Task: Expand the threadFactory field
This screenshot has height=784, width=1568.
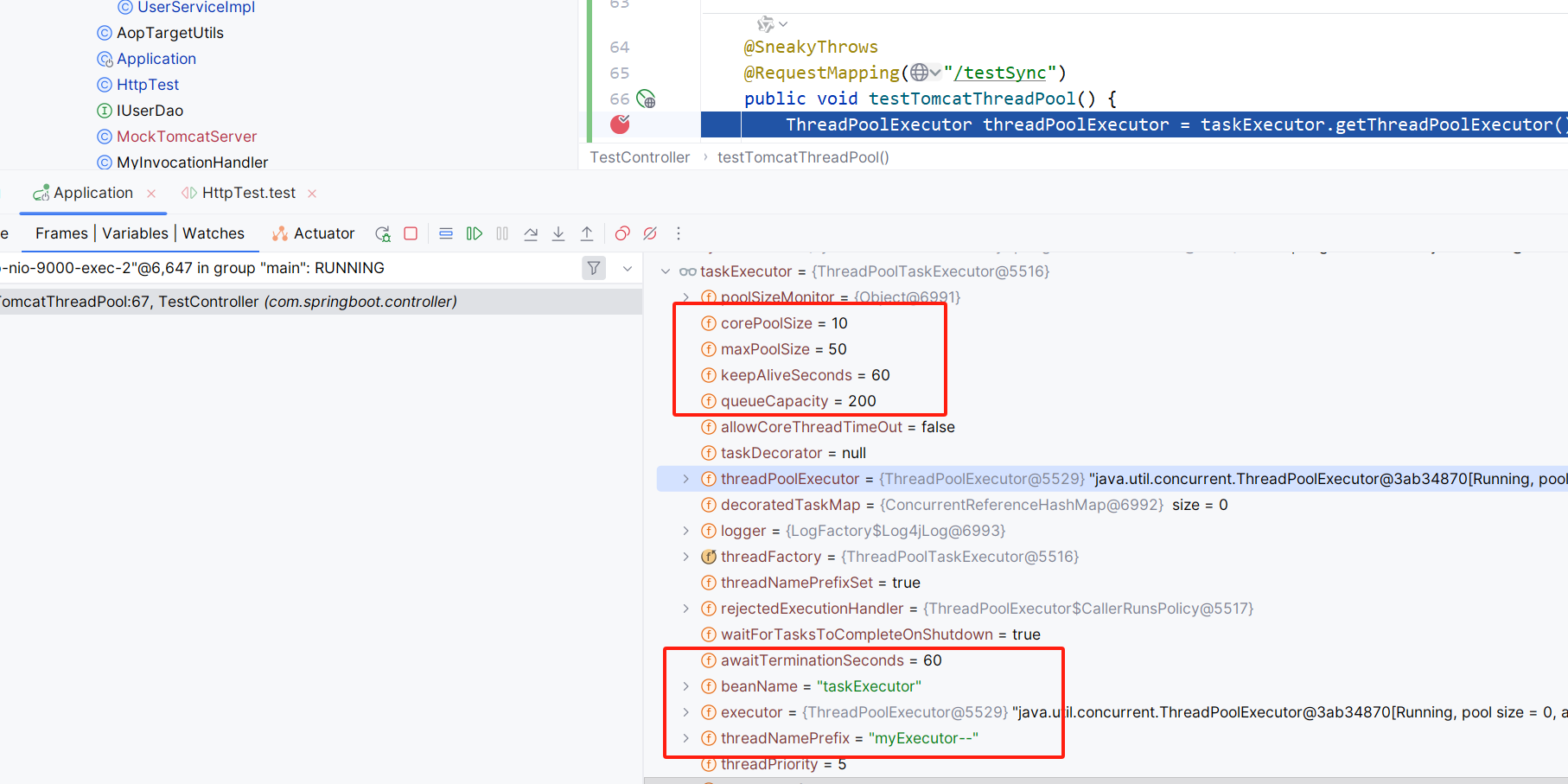Action: 686,557
